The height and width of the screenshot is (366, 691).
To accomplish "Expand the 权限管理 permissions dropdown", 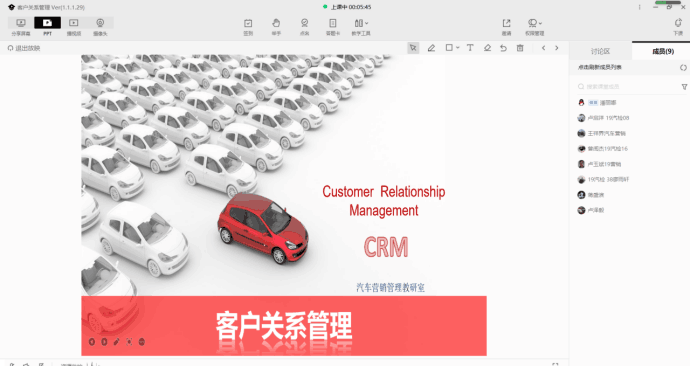I will point(535,27).
